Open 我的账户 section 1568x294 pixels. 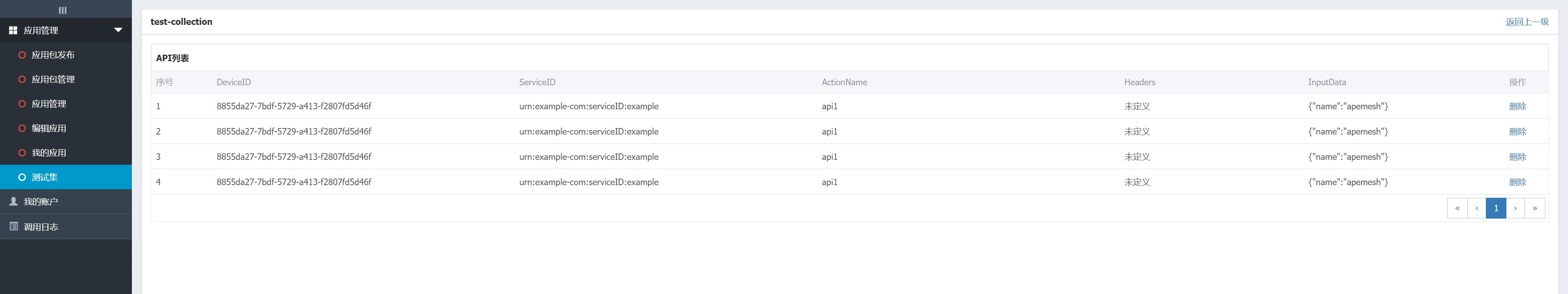click(x=66, y=202)
